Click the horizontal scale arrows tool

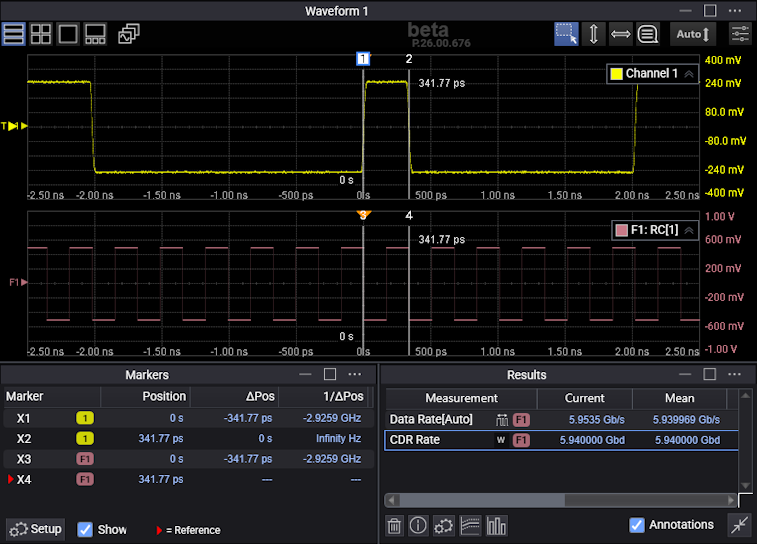point(620,33)
